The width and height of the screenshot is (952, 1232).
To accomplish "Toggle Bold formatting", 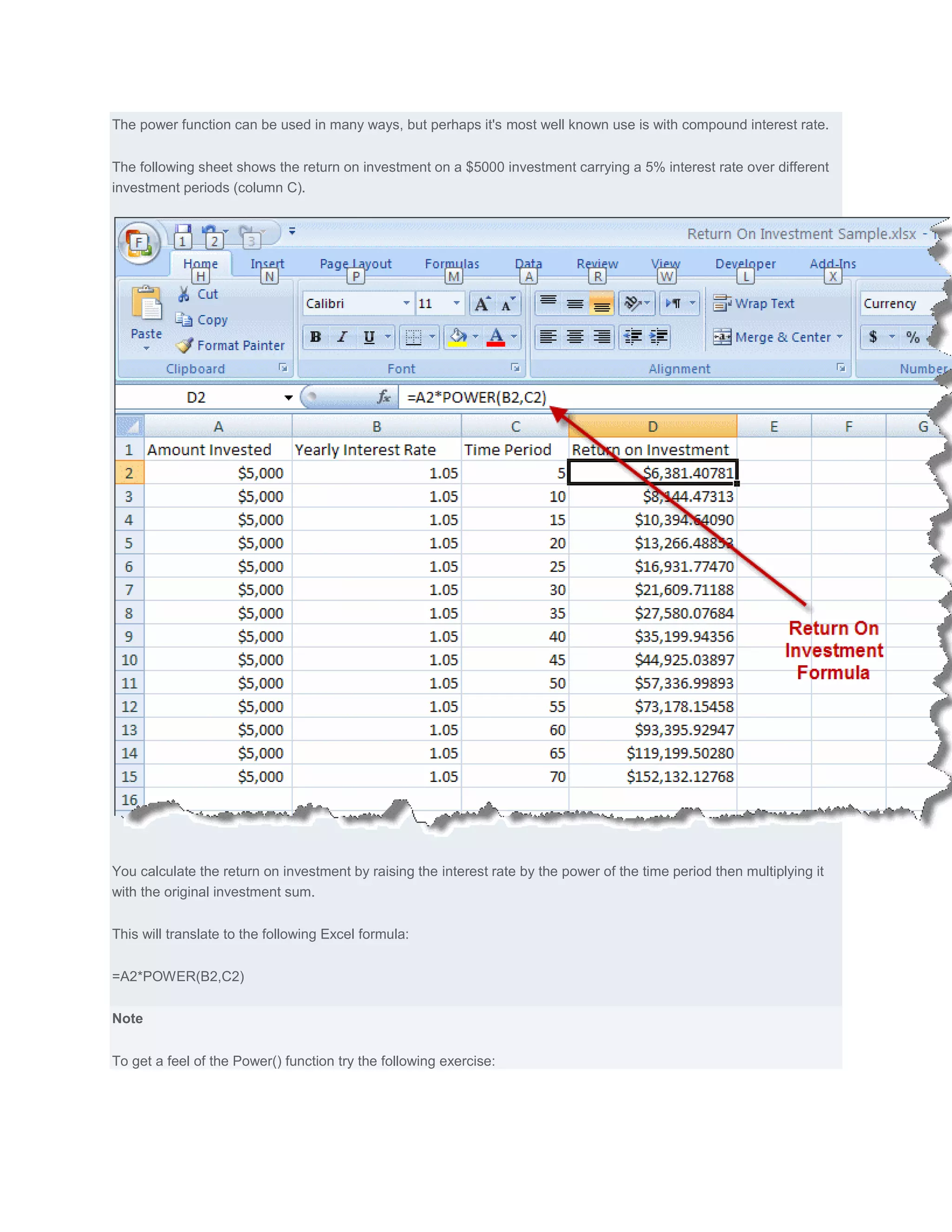I will click(316, 337).
